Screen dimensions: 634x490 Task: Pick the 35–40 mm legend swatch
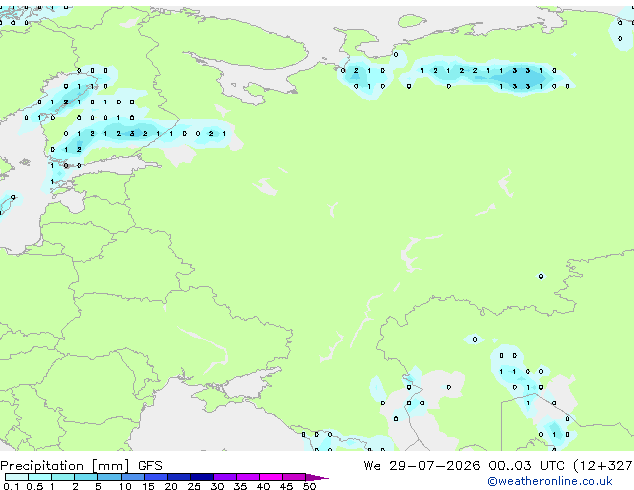(248, 477)
